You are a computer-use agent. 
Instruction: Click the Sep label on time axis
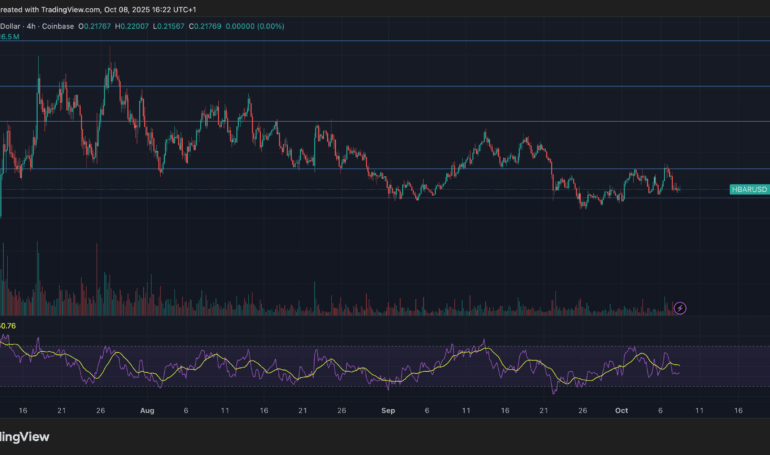389,410
